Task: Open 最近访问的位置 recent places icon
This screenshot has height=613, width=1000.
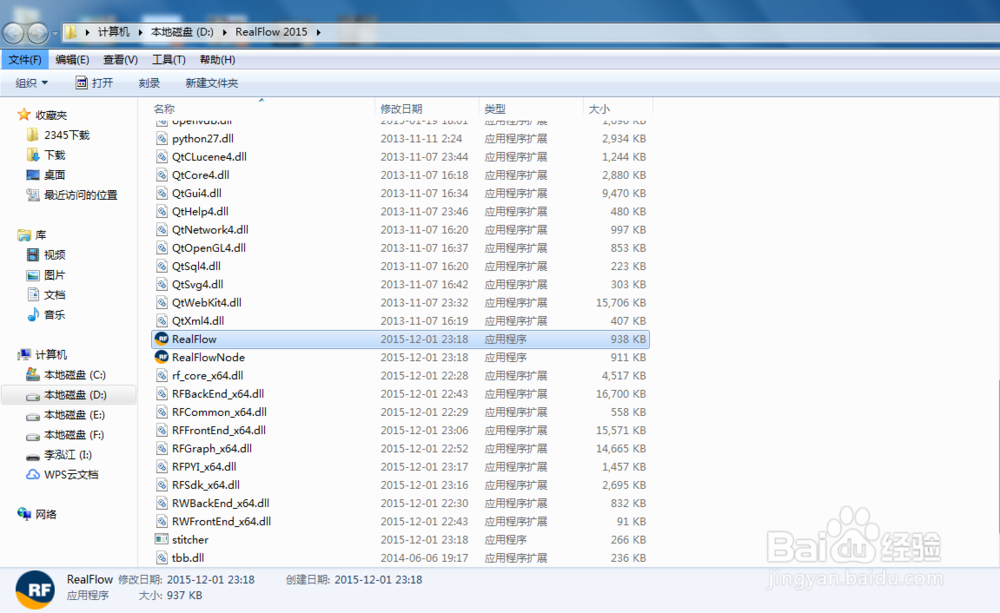Action: click(33, 195)
